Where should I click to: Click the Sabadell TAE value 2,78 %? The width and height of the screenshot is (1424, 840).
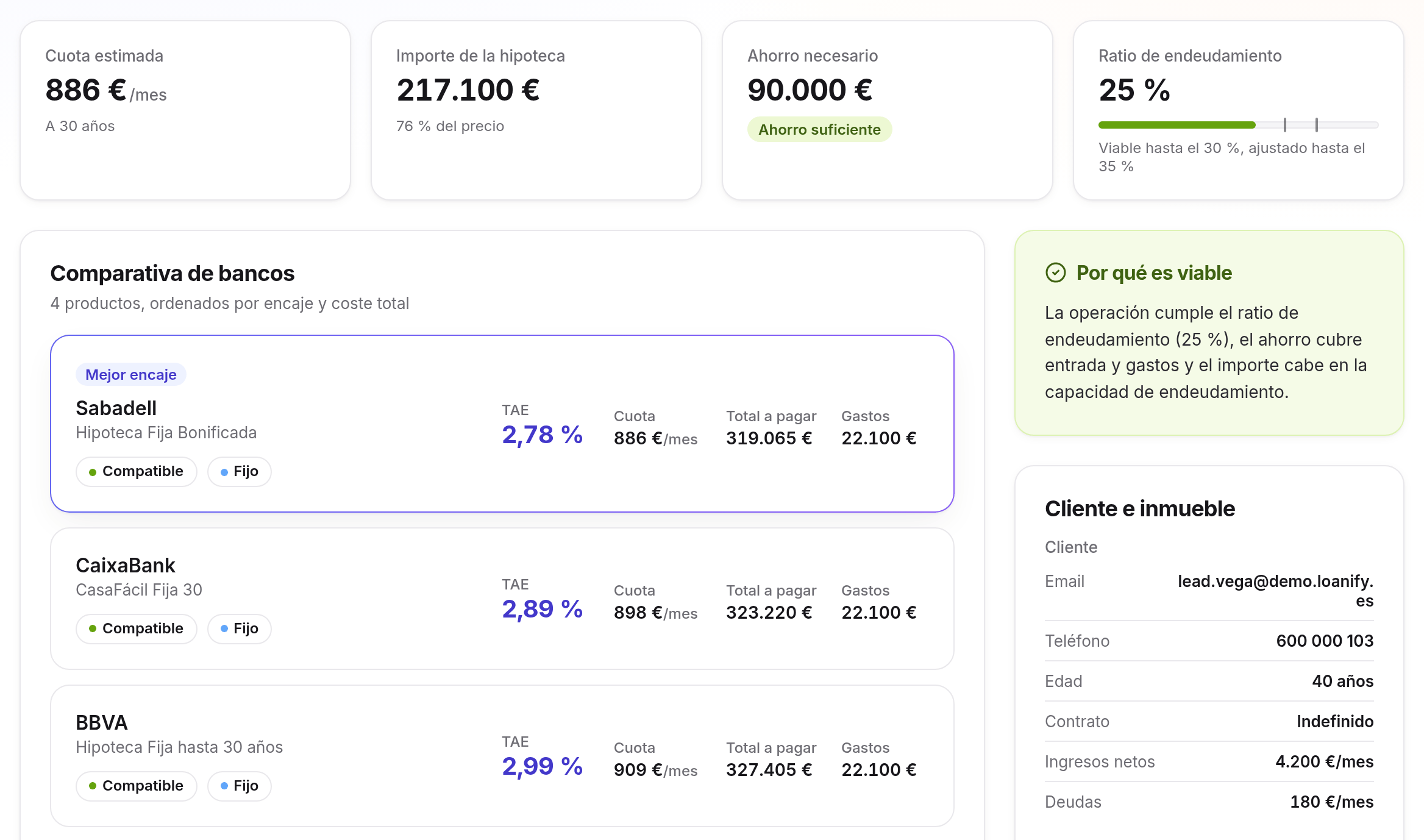point(542,435)
